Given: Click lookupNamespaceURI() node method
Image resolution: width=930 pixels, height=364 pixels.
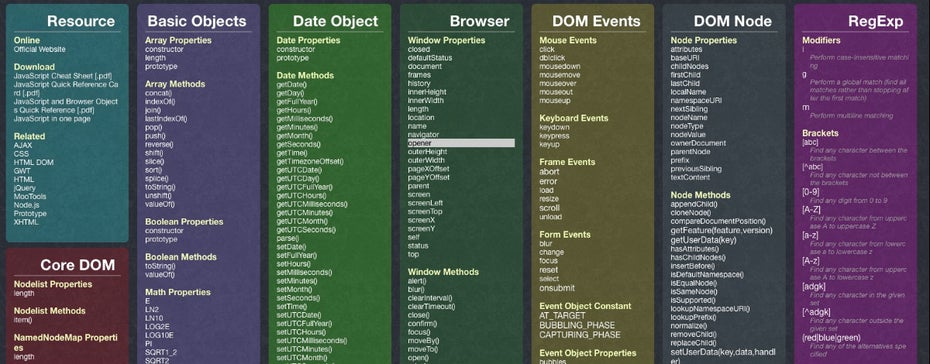Looking at the screenshot, I should (x=710, y=309).
